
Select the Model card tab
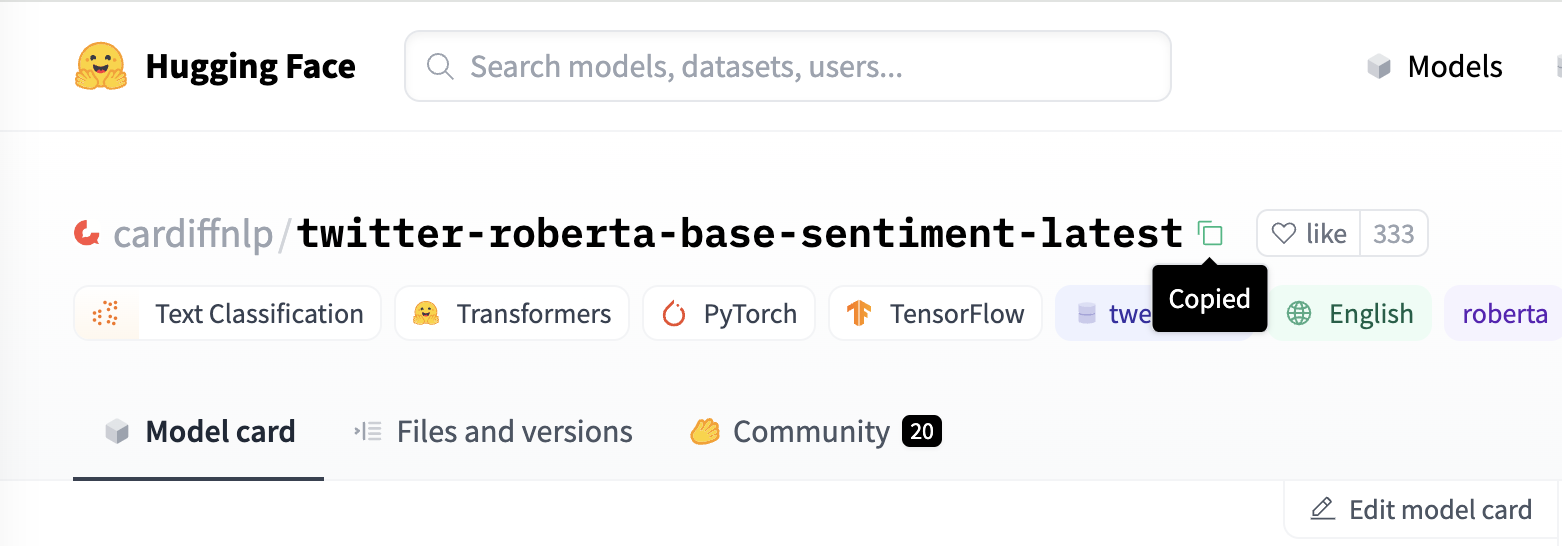(x=199, y=432)
